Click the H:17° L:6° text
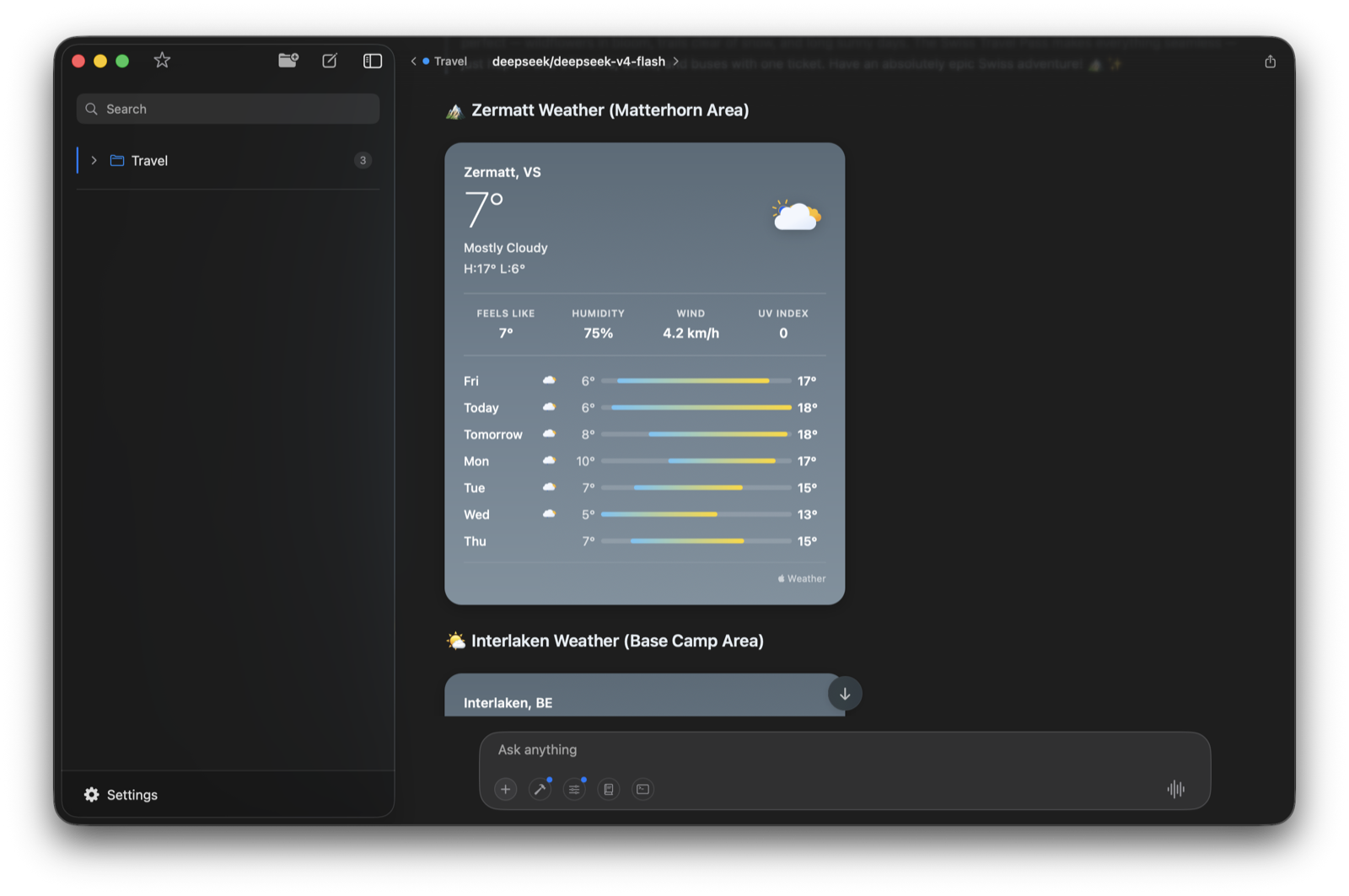Viewport: 1349px width, 896px height. tap(494, 269)
